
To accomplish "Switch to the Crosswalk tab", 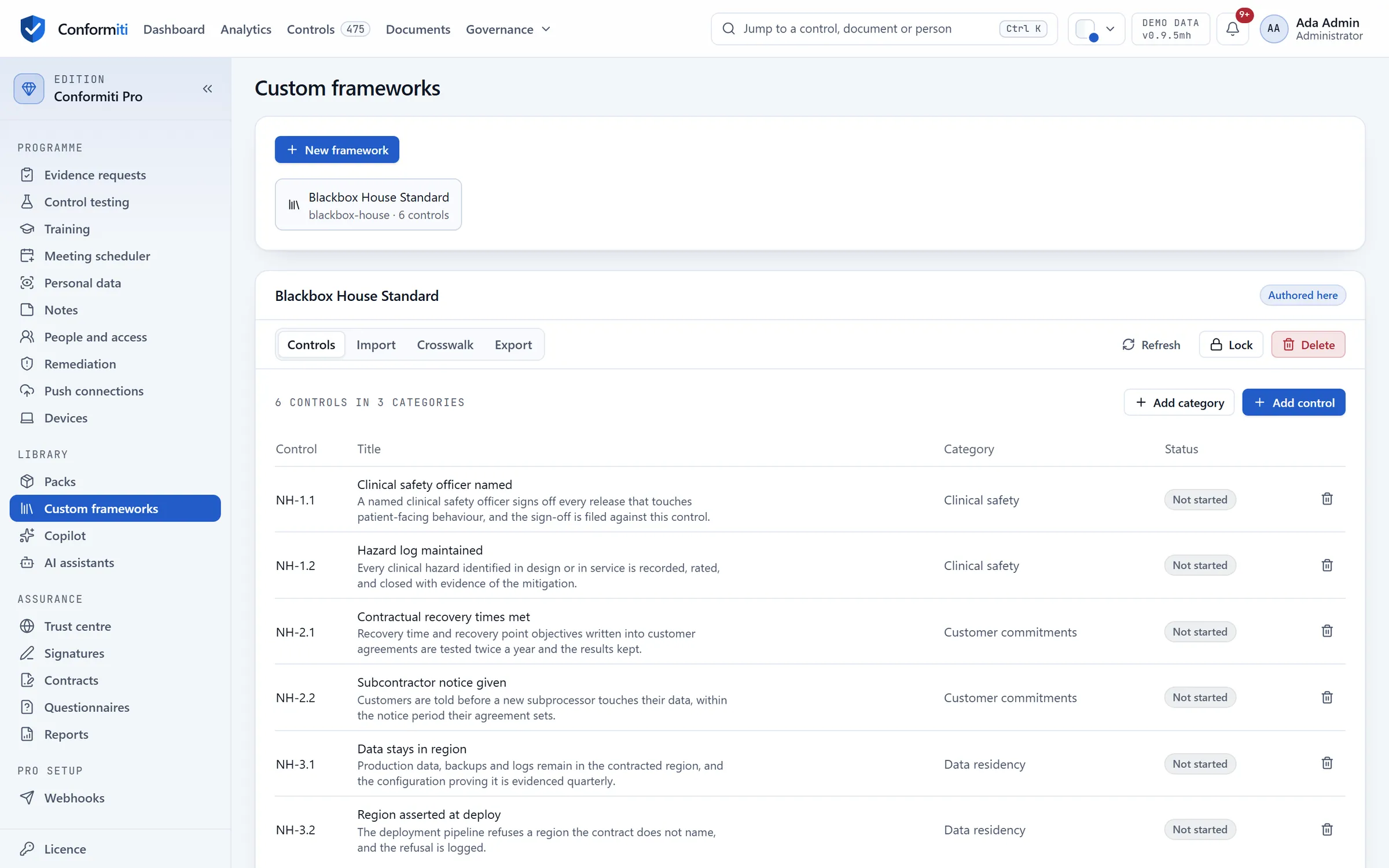I will [445, 345].
